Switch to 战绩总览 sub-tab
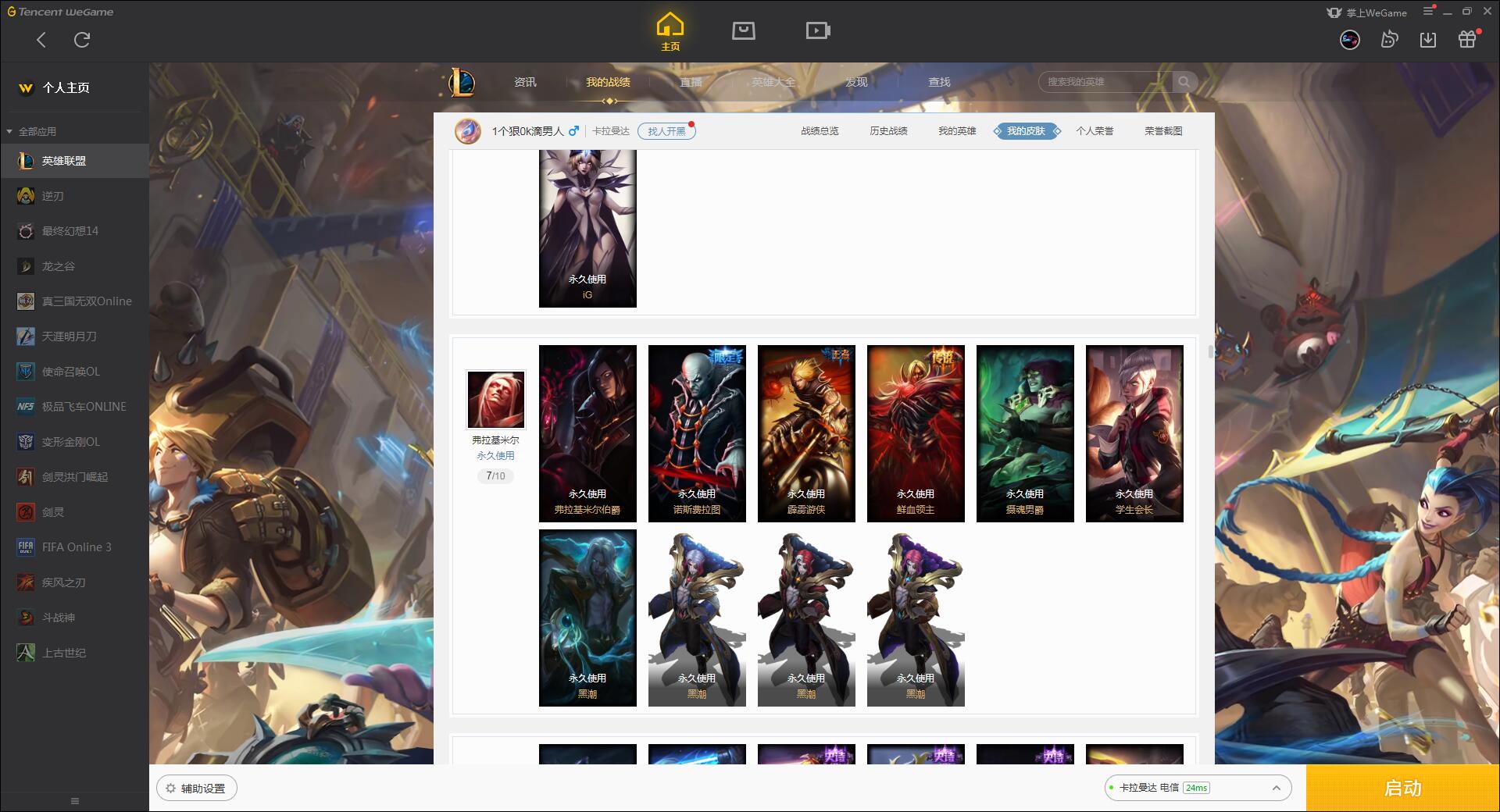1500x812 pixels. tap(820, 131)
